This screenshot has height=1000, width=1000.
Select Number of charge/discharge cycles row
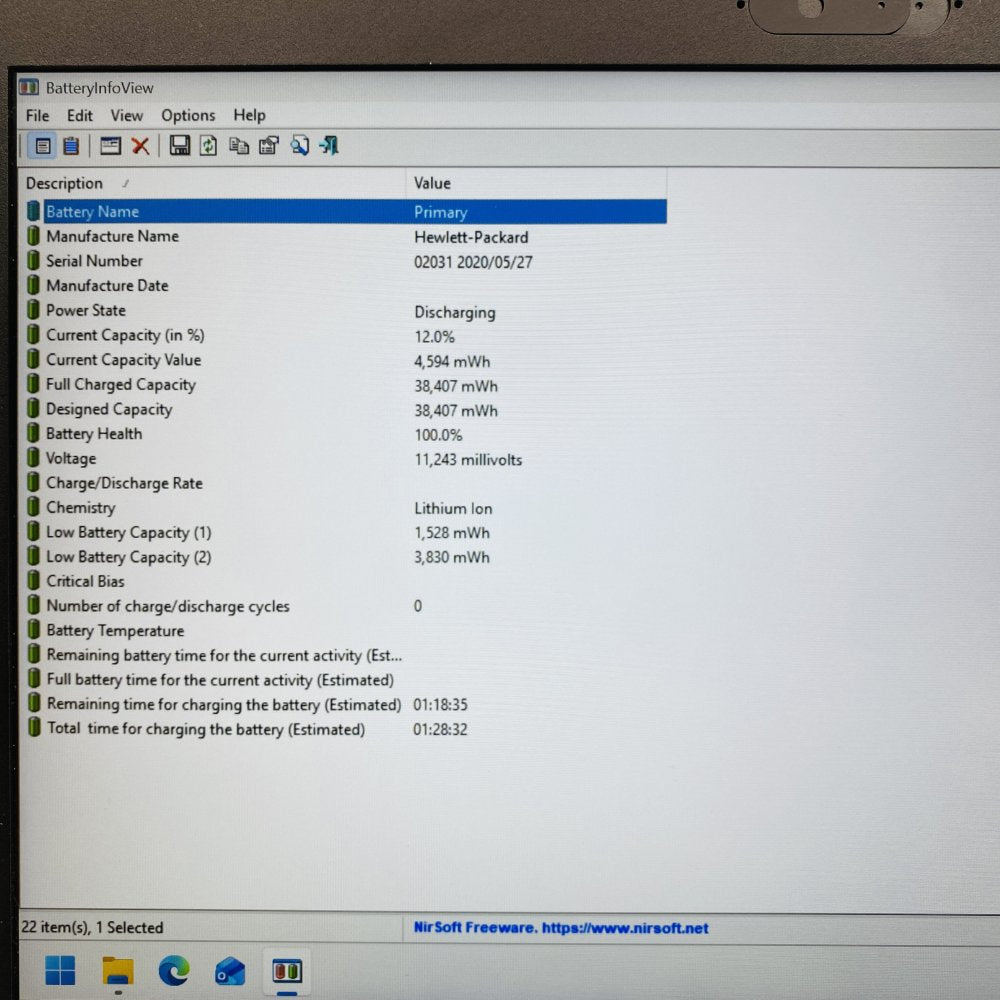(346, 606)
